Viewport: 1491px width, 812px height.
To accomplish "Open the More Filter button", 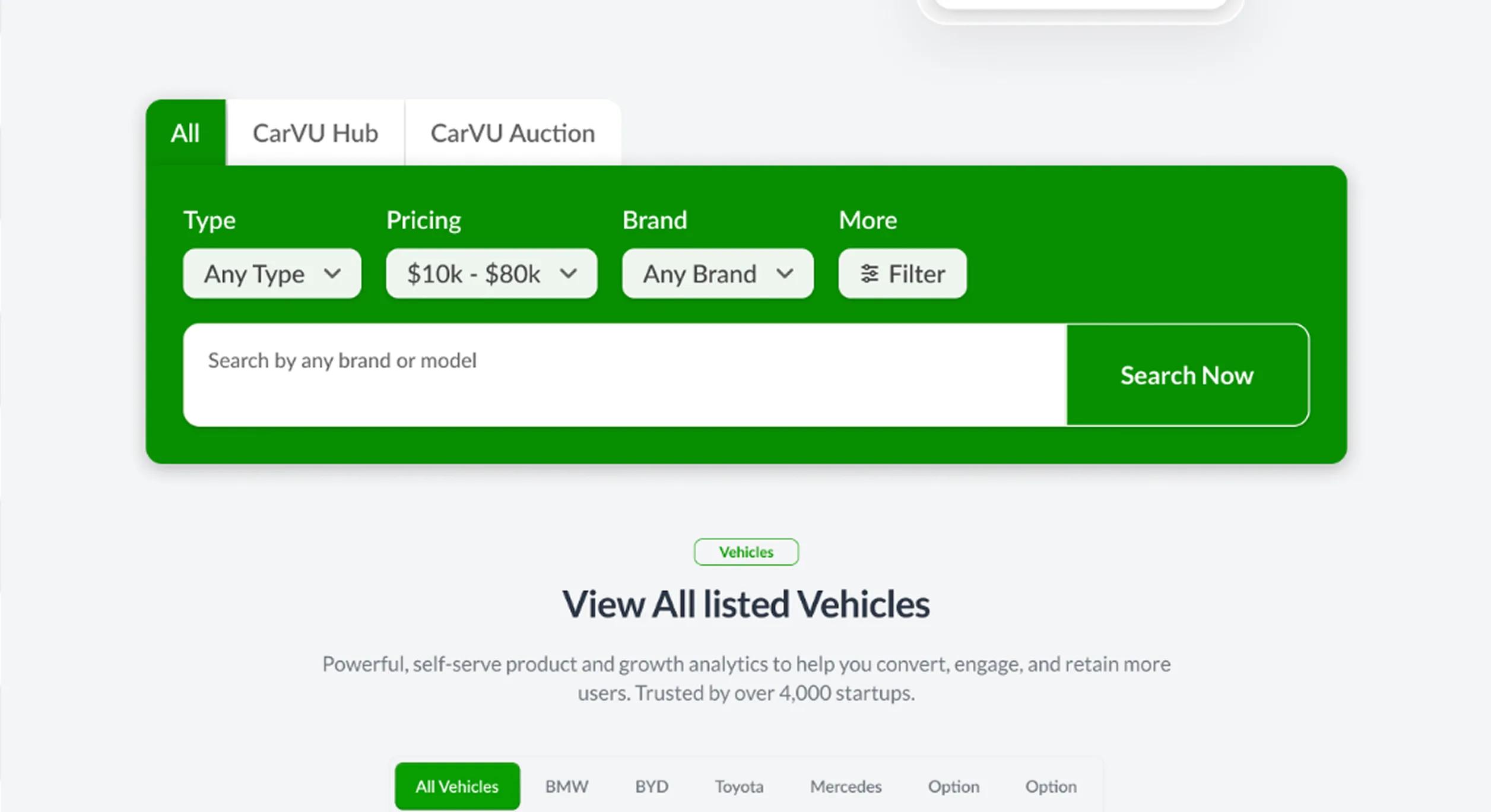I will coord(902,274).
